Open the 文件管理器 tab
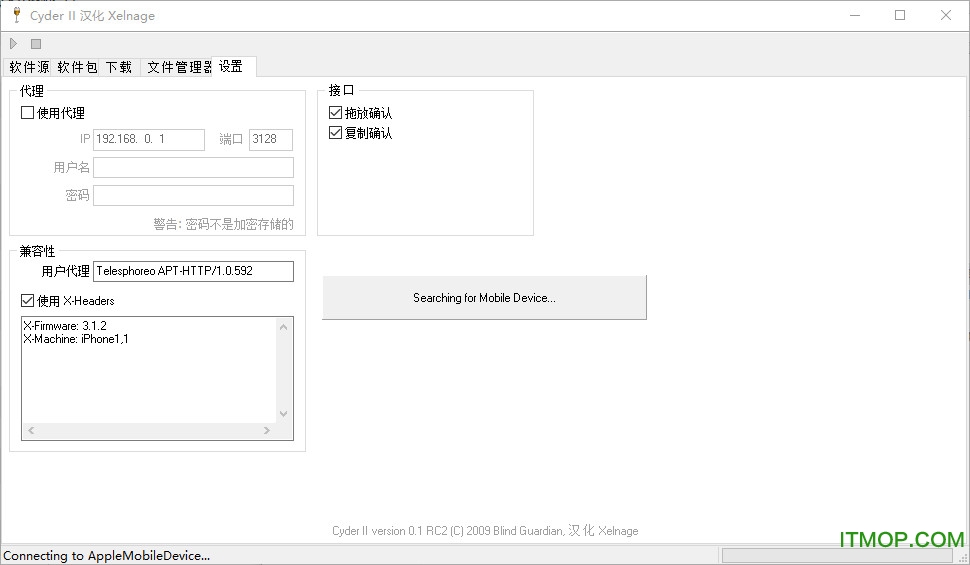The image size is (970, 565). (178, 67)
